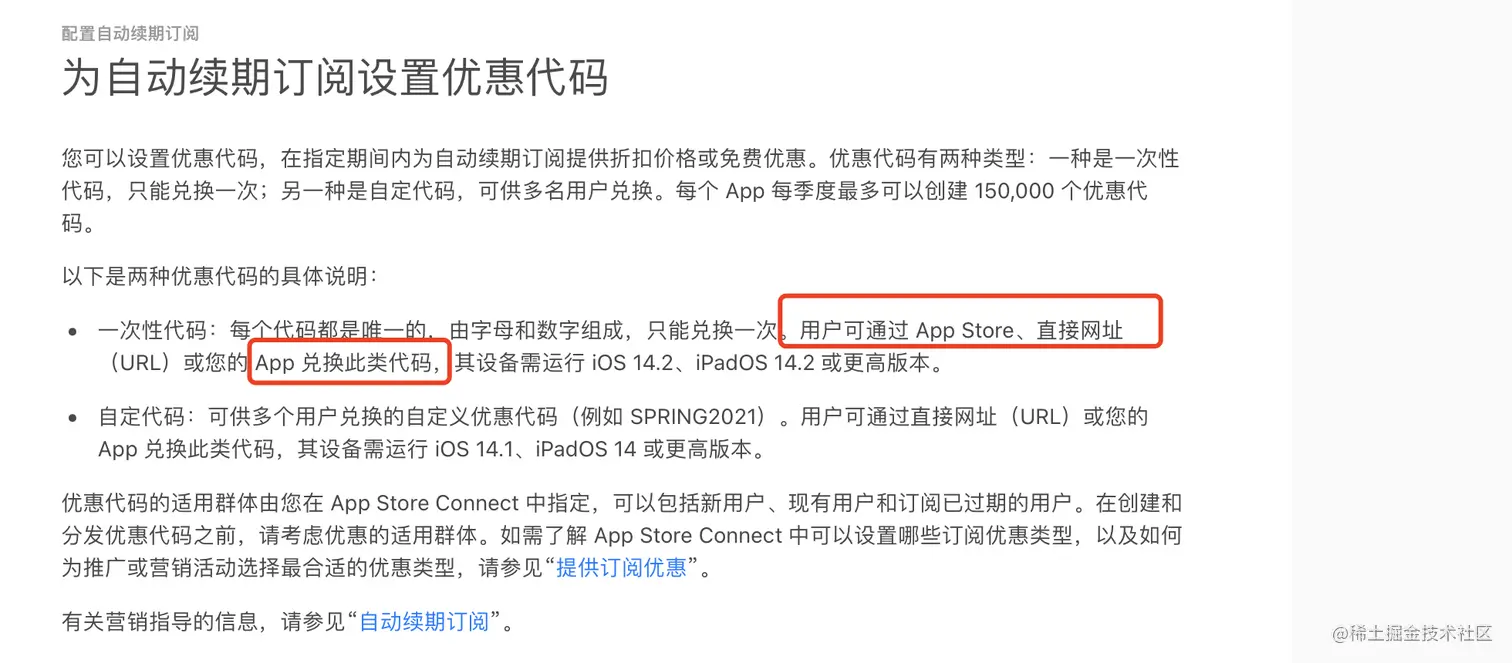Click the 稀土掘金技术社区 watermark
The width and height of the screenshot is (1512, 663).
[1412, 634]
